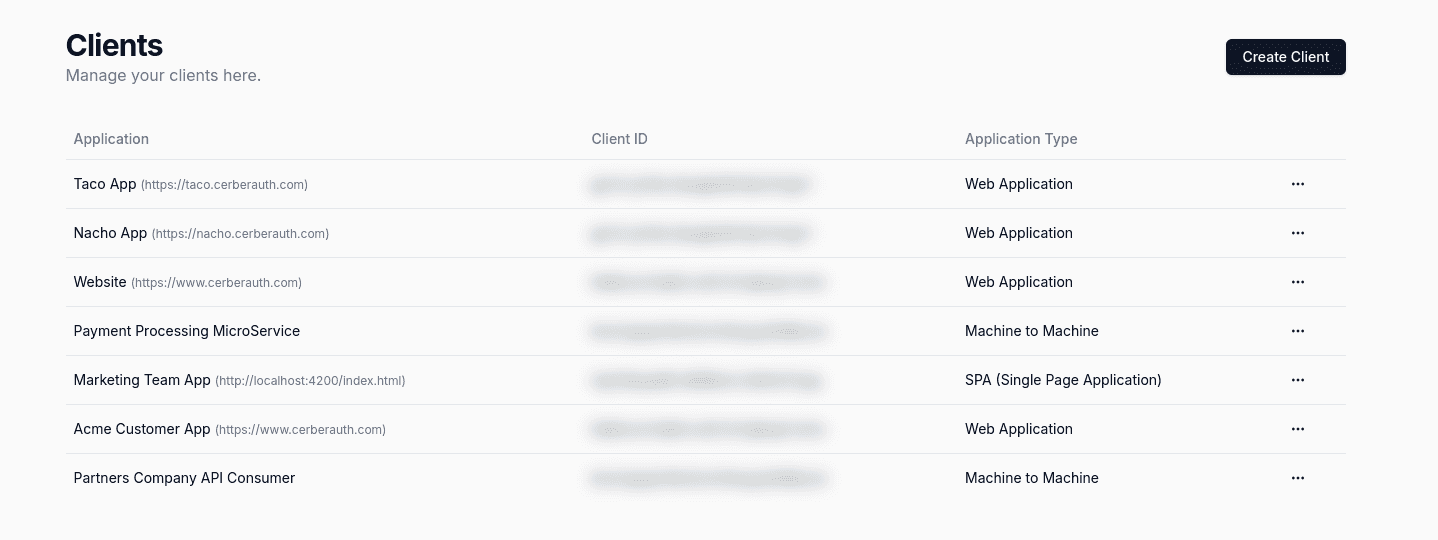1438x540 pixels.
Task: Select the Website client entry
Action: 706,282
